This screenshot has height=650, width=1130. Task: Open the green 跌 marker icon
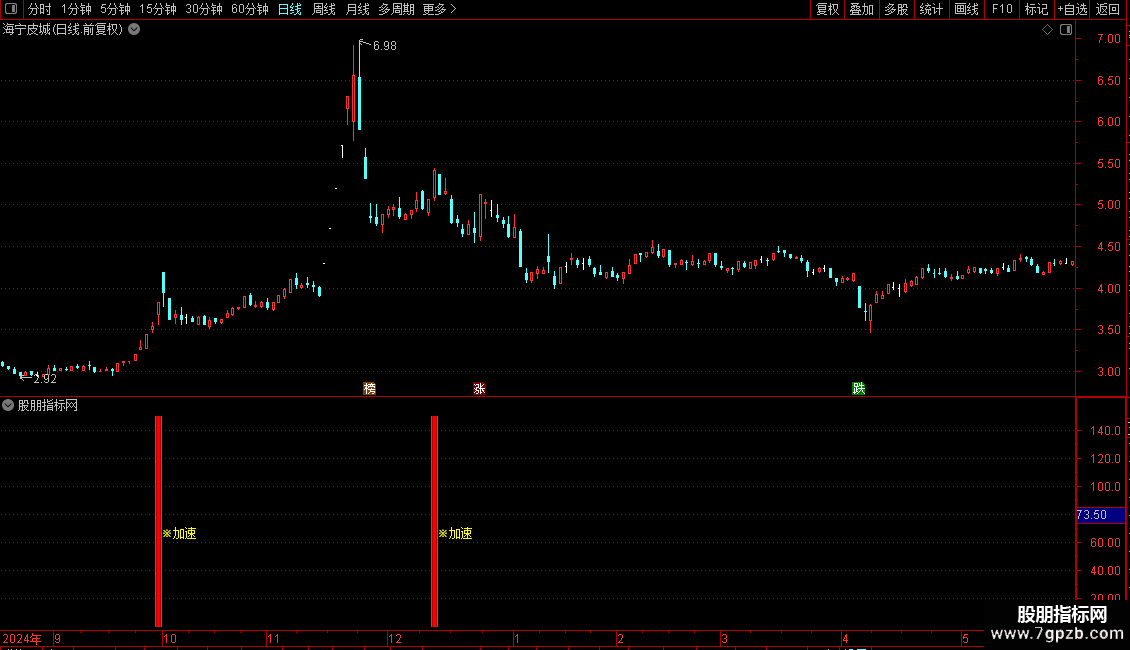(x=858, y=388)
